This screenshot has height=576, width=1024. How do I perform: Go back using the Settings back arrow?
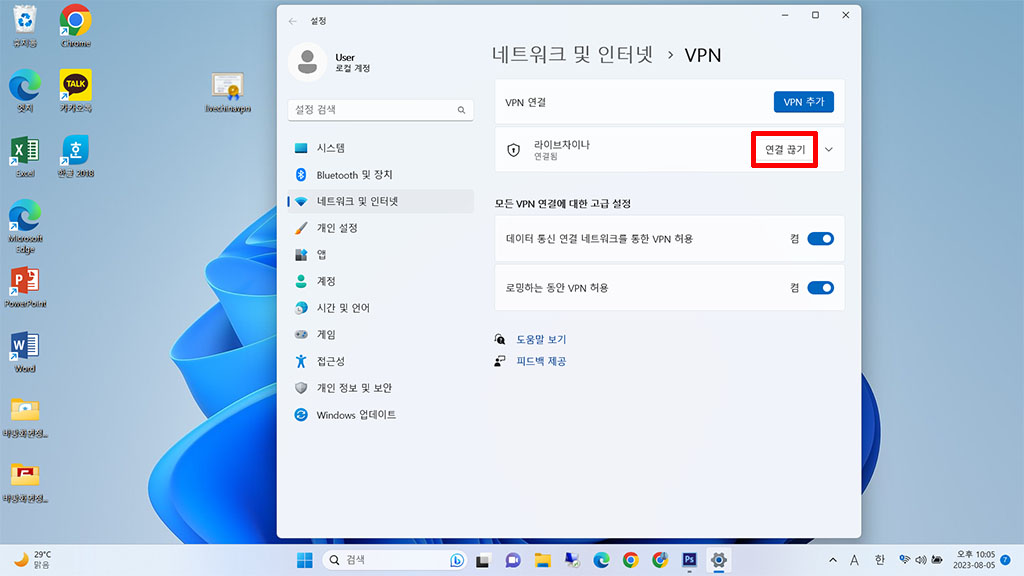[x=293, y=21]
